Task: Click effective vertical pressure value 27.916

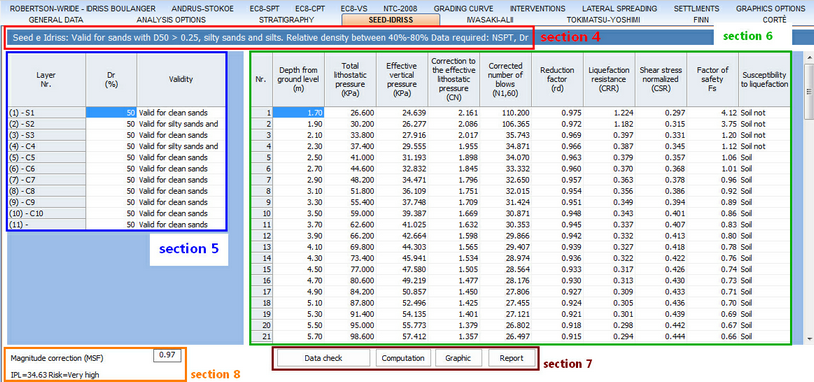Action: point(402,135)
